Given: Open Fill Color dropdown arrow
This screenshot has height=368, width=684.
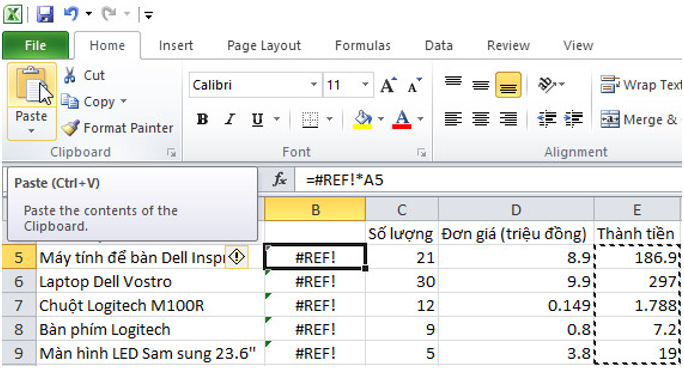Looking at the screenshot, I should coord(381,119).
